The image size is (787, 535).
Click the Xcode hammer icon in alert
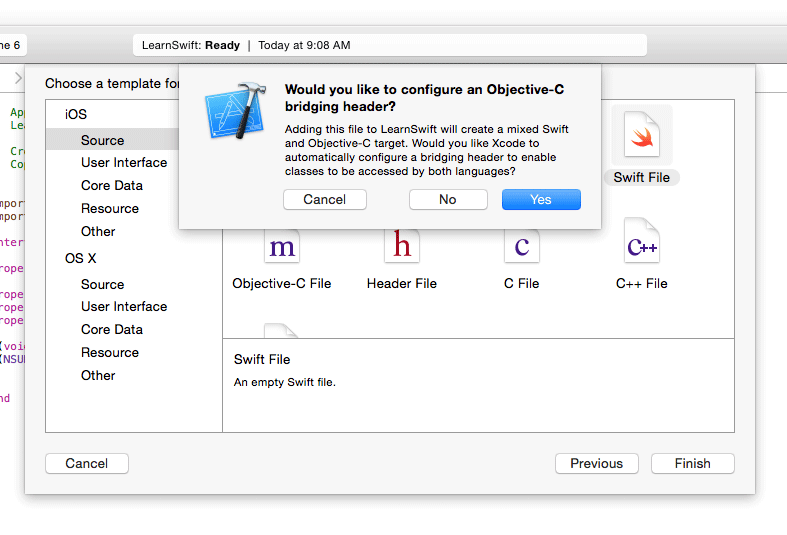point(235,111)
